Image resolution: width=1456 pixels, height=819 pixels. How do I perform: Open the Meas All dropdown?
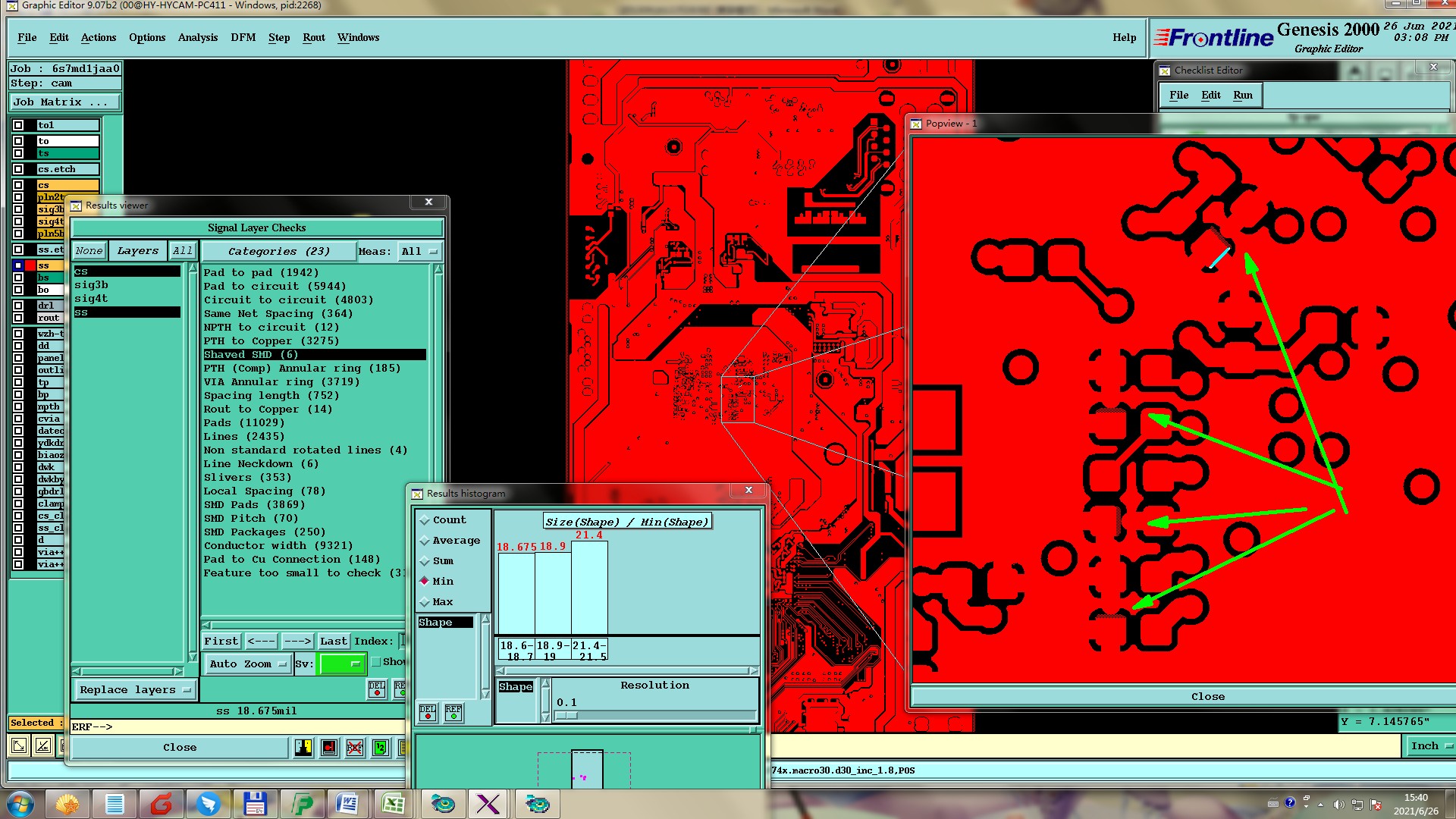pyautogui.click(x=420, y=251)
